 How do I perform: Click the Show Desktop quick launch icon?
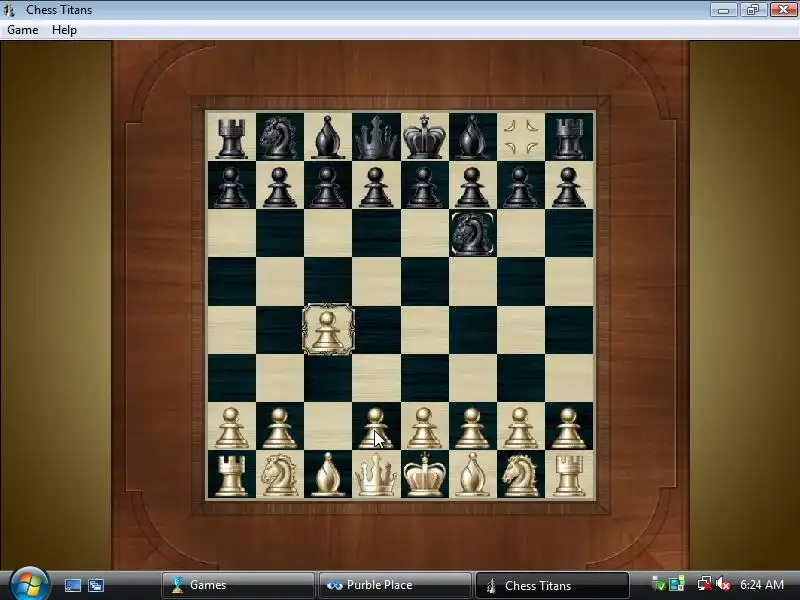click(x=73, y=585)
